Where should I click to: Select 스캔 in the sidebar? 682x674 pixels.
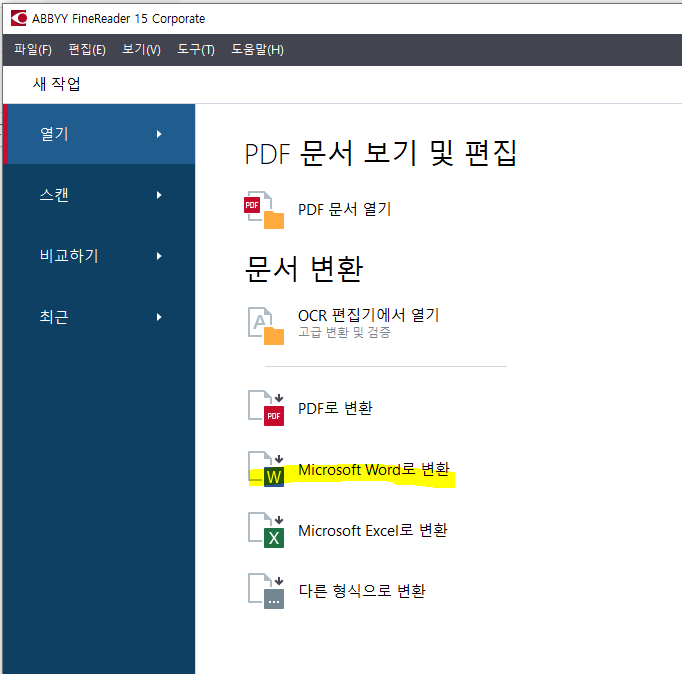point(99,195)
